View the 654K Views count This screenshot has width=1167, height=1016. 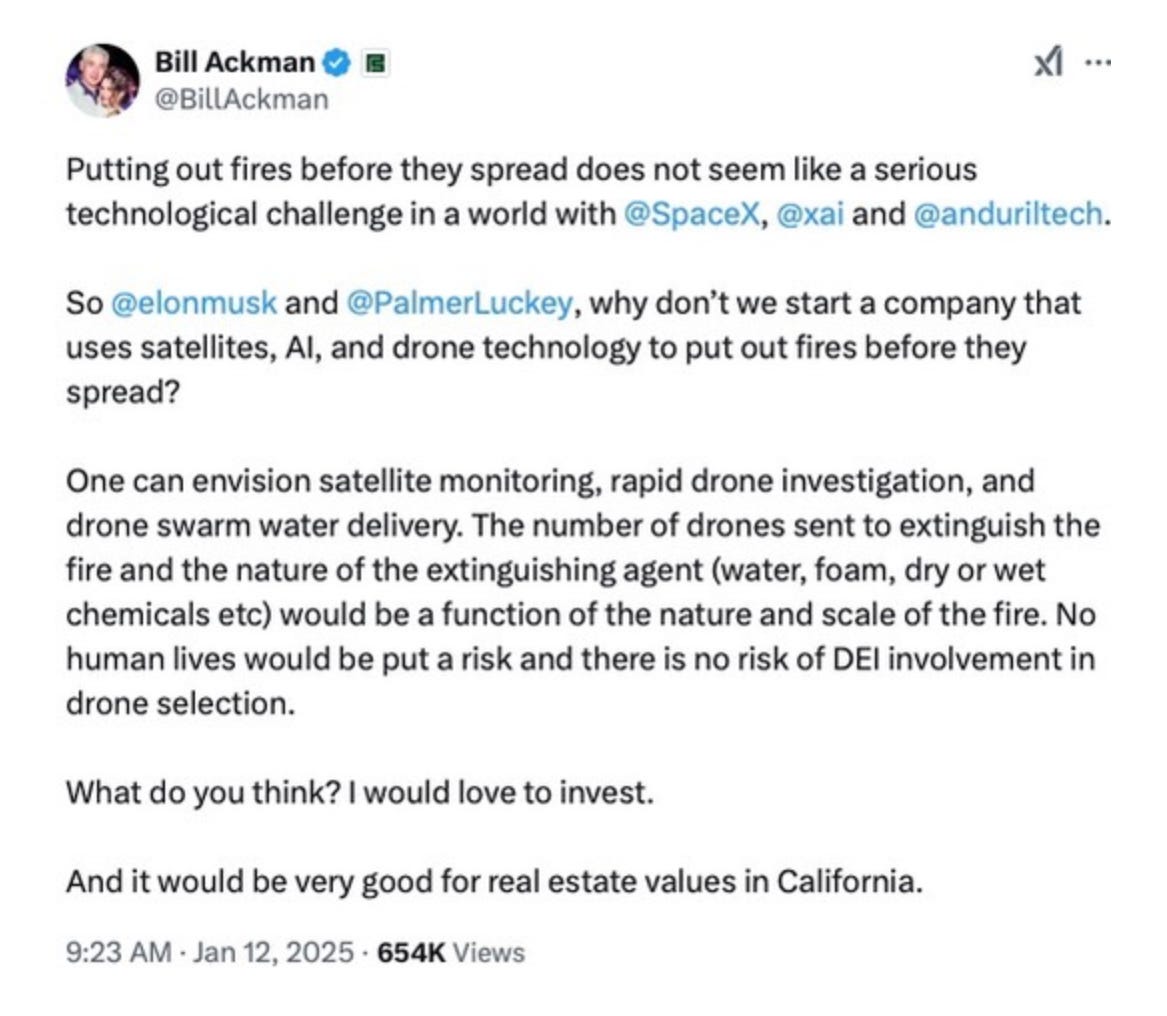pos(450,952)
